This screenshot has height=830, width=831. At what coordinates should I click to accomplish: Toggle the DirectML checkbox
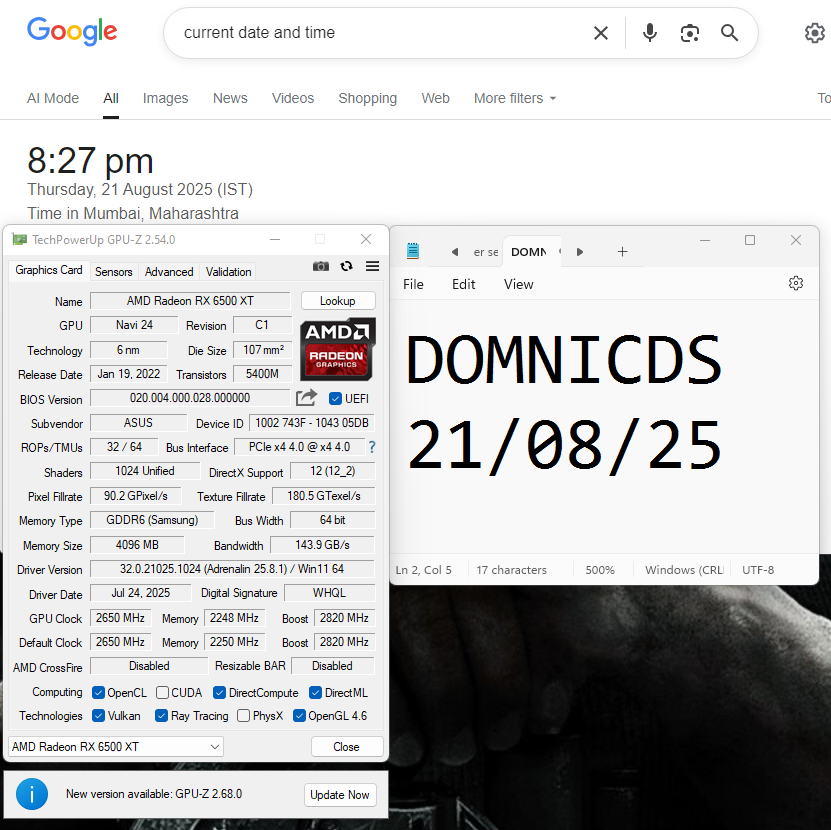coord(315,693)
